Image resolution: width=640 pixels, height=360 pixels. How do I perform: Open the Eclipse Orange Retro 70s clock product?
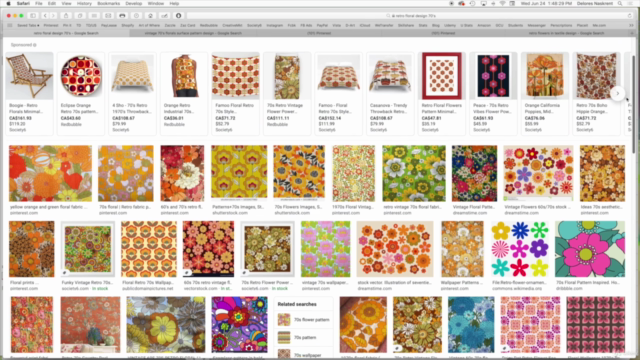(x=81, y=93)
